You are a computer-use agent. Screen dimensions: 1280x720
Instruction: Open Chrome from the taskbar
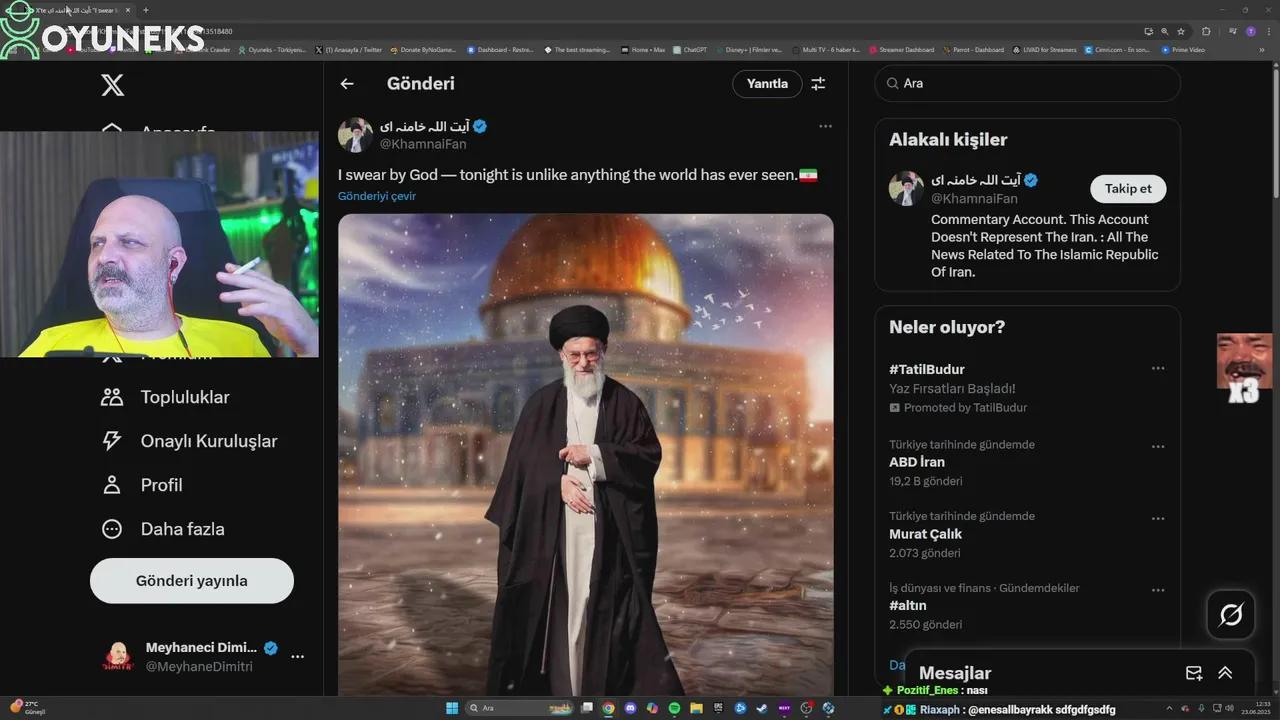(x=608, y=708)
